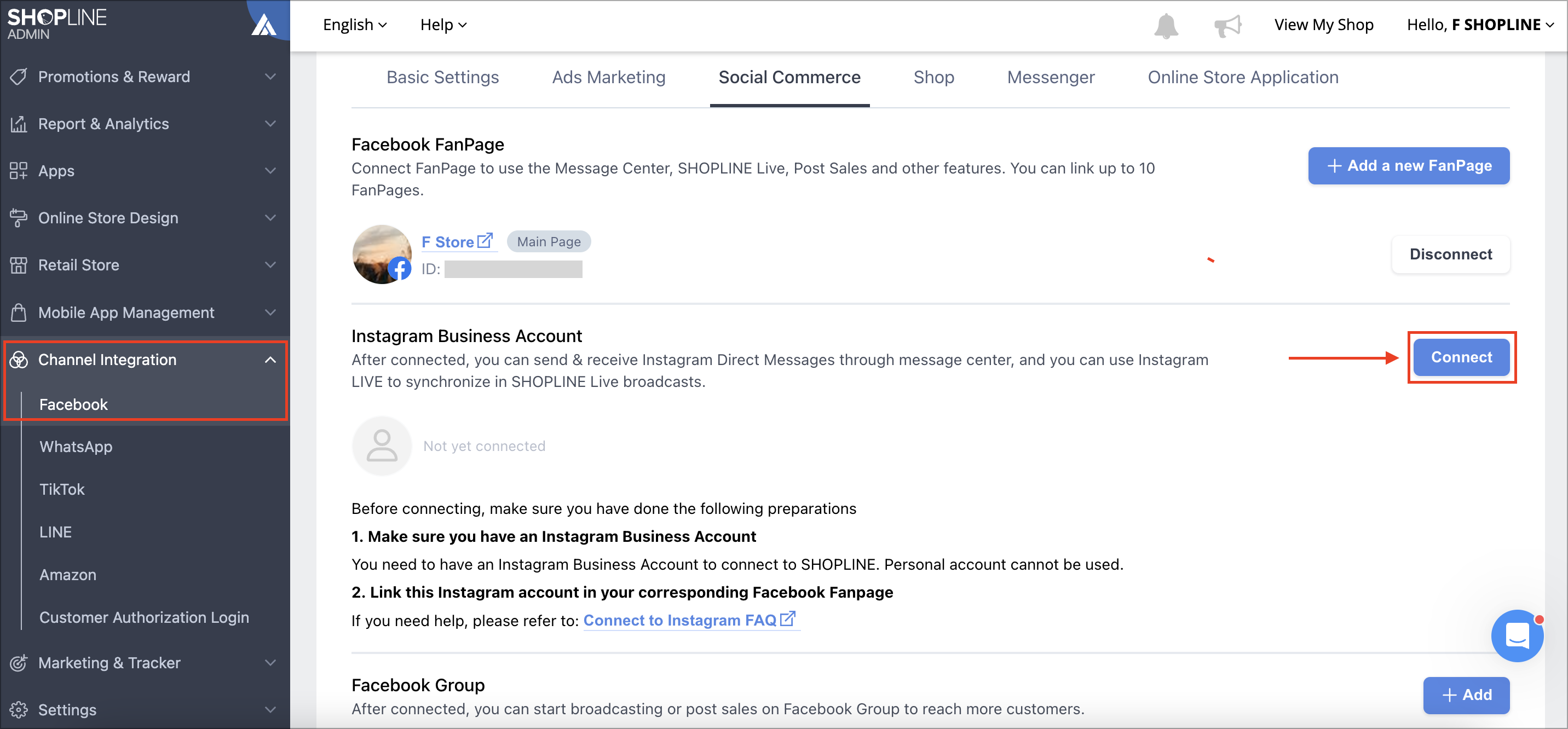Click the Apps grid icon

19,170
